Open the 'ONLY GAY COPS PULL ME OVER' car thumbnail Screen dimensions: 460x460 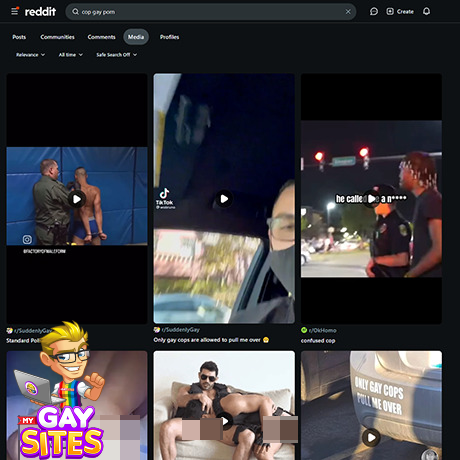coord(371,405)
